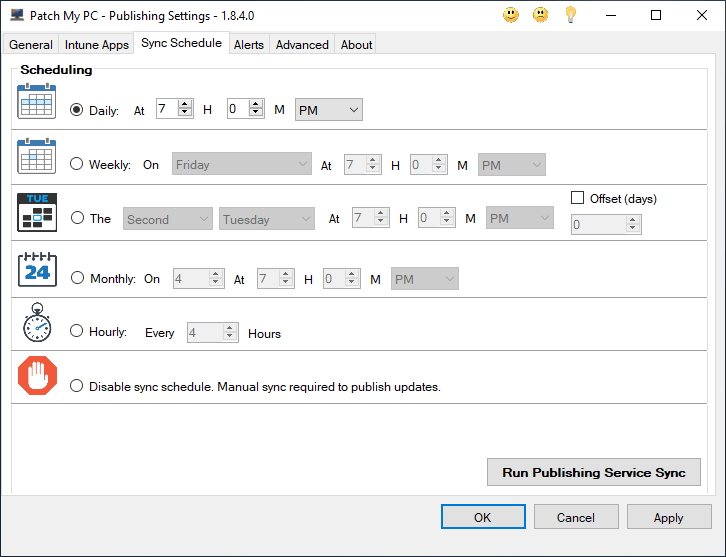The image size is (726, 557).
Task: Click the minute field in 'The' row
Action: tap(429, 217)
